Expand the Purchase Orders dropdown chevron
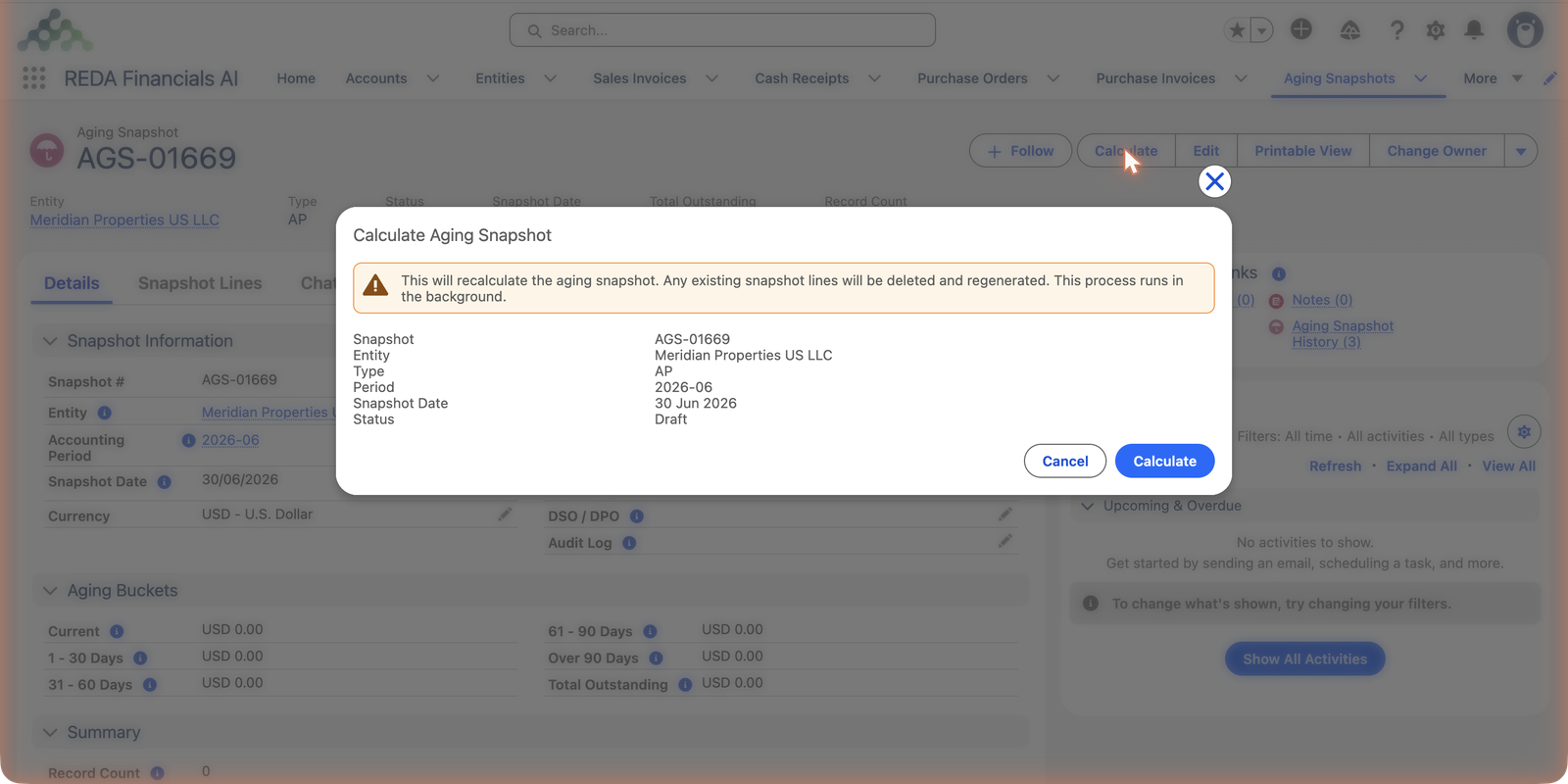Image resolution: width=1568 pixels, height=784 pixels. click(1053, 78)
